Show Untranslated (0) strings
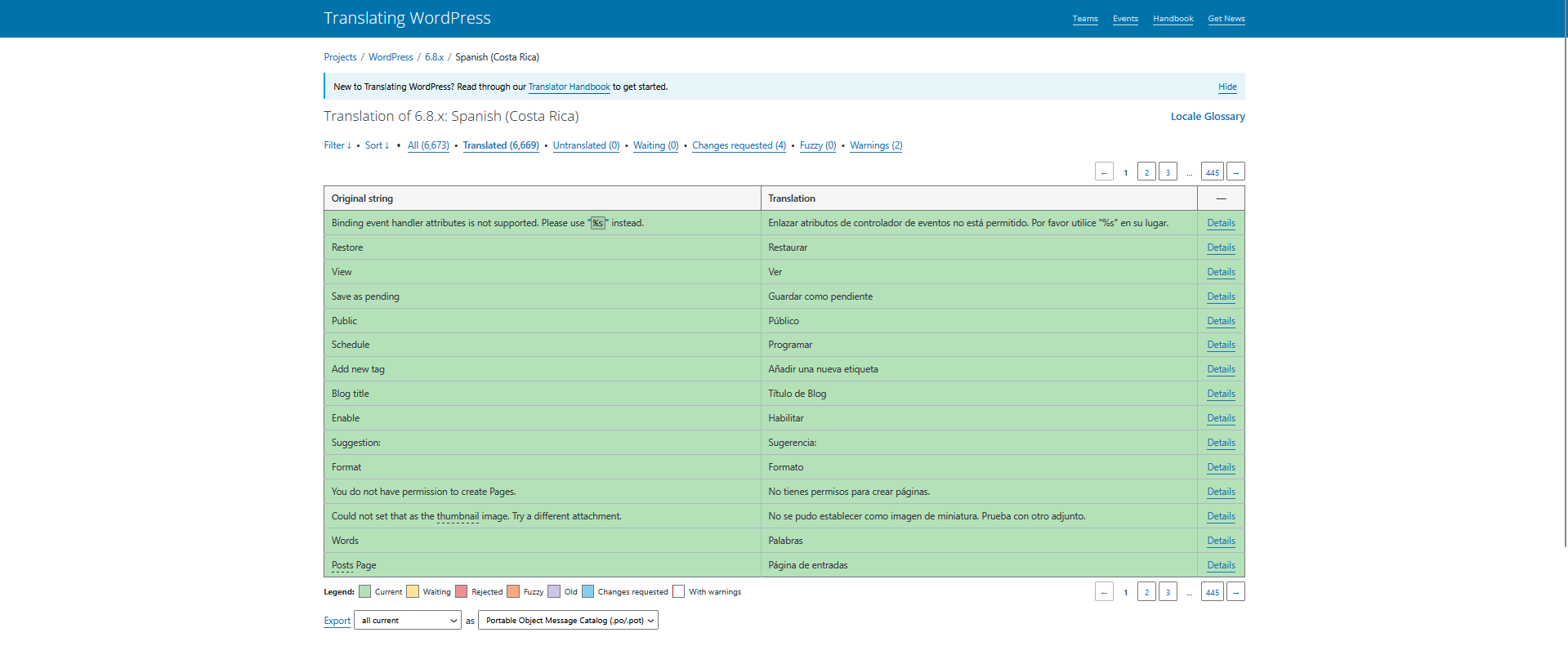The height and width of the screenshot is (646, 1568). 586,145
